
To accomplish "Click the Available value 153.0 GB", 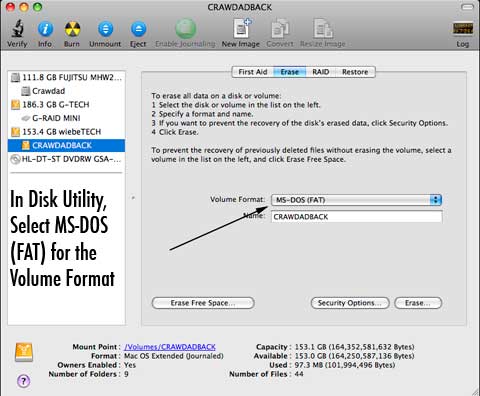I will [x=354, y=356].
